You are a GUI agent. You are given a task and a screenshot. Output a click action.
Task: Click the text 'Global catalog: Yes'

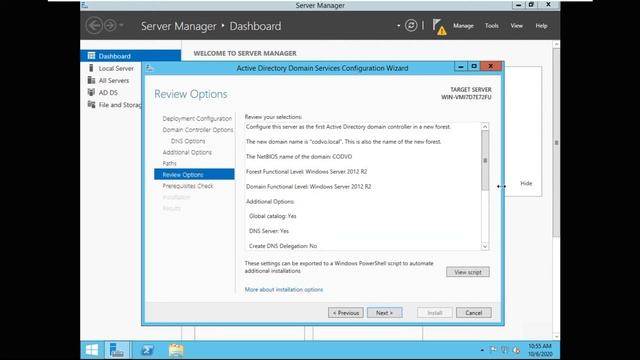[273, 216]
